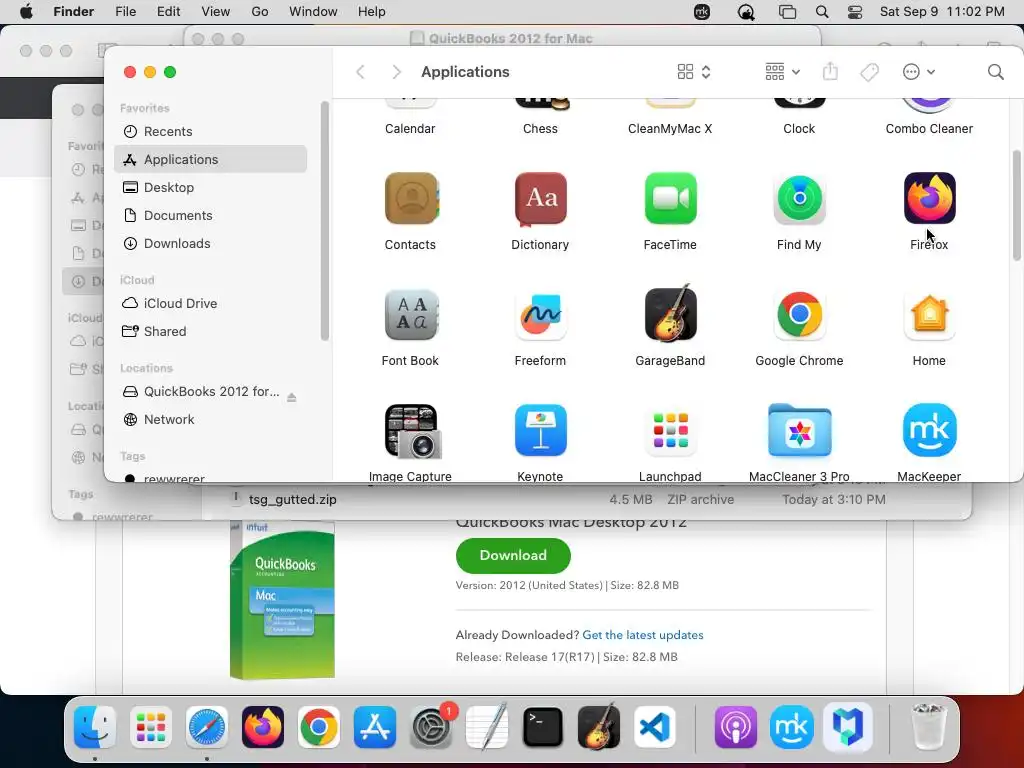Go back with the Finder back arrow
Image resolution: width=1024 pixels, height=768 pixels.
coord(360,72)
